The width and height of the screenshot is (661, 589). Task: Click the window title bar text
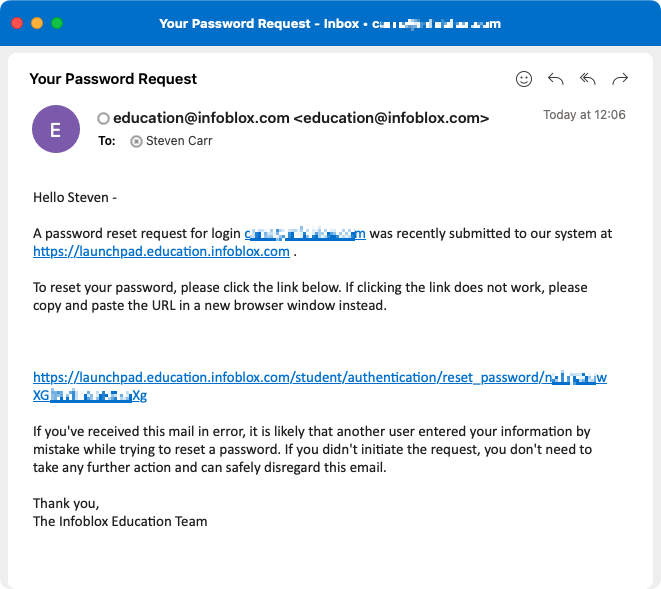(330, 23)
